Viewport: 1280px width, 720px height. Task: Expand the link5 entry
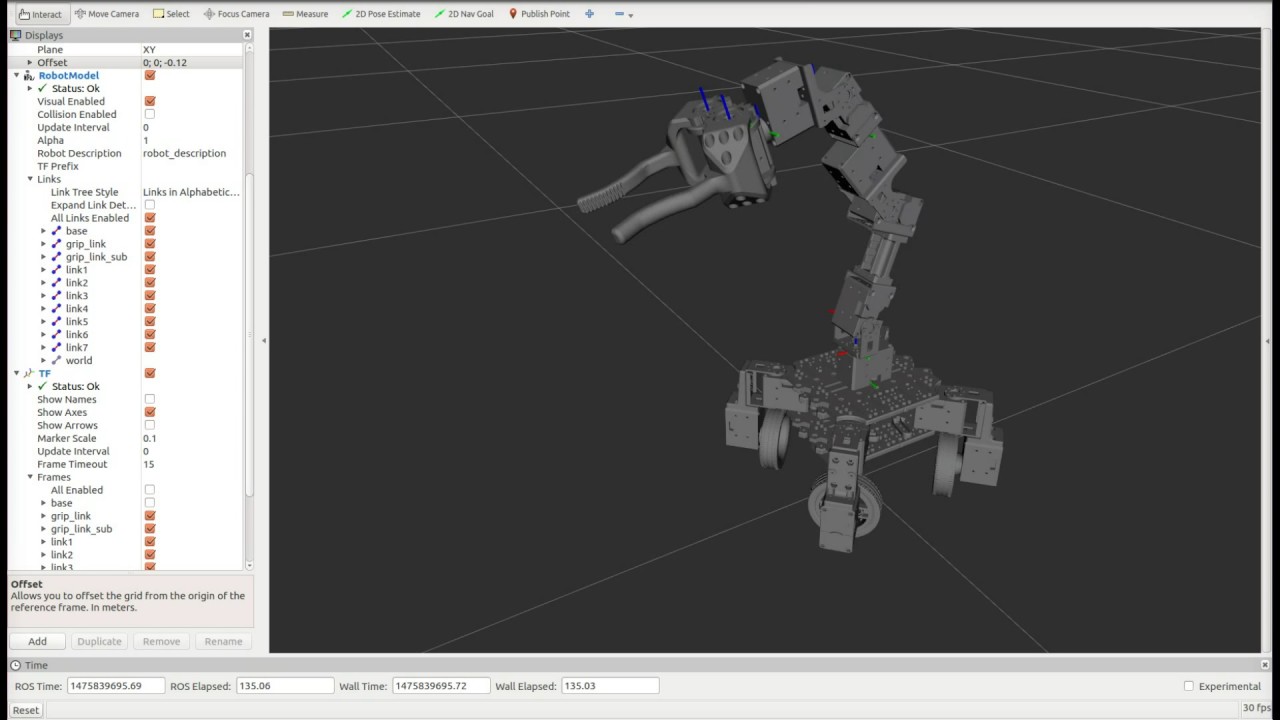pos(43,322)
